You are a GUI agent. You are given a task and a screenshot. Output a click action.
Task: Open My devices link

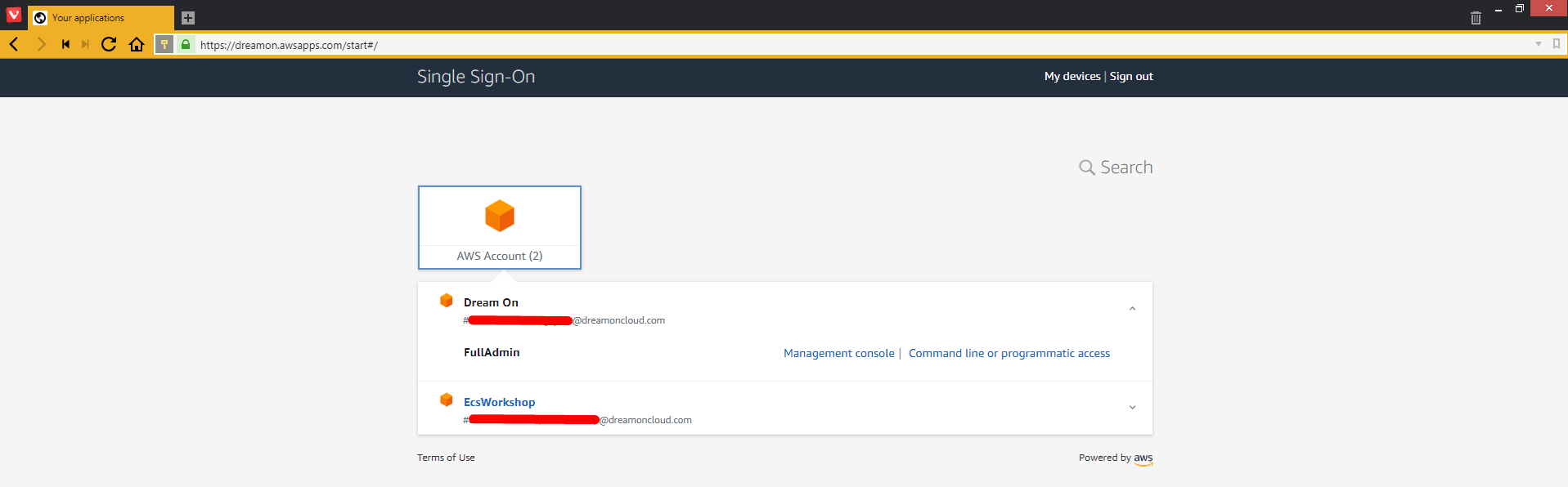pos(1072,76)
